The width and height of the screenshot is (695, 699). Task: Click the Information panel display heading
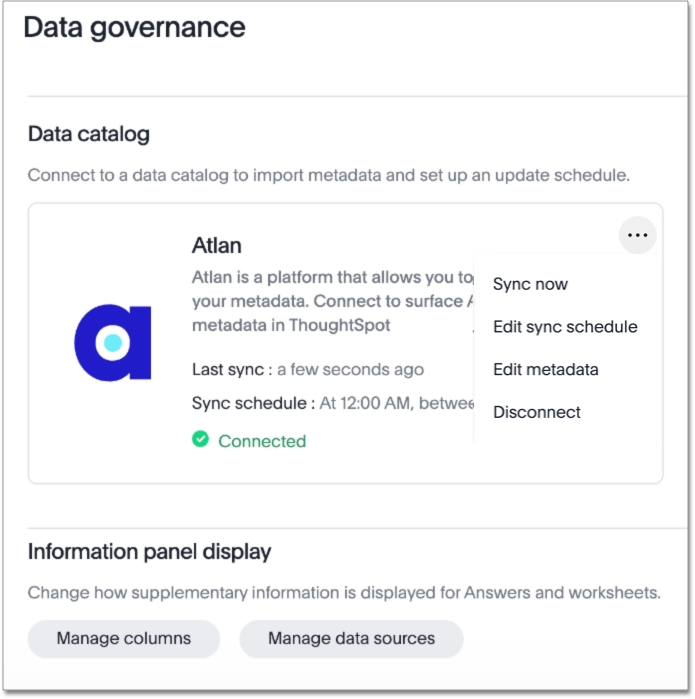tap(150, 552)
